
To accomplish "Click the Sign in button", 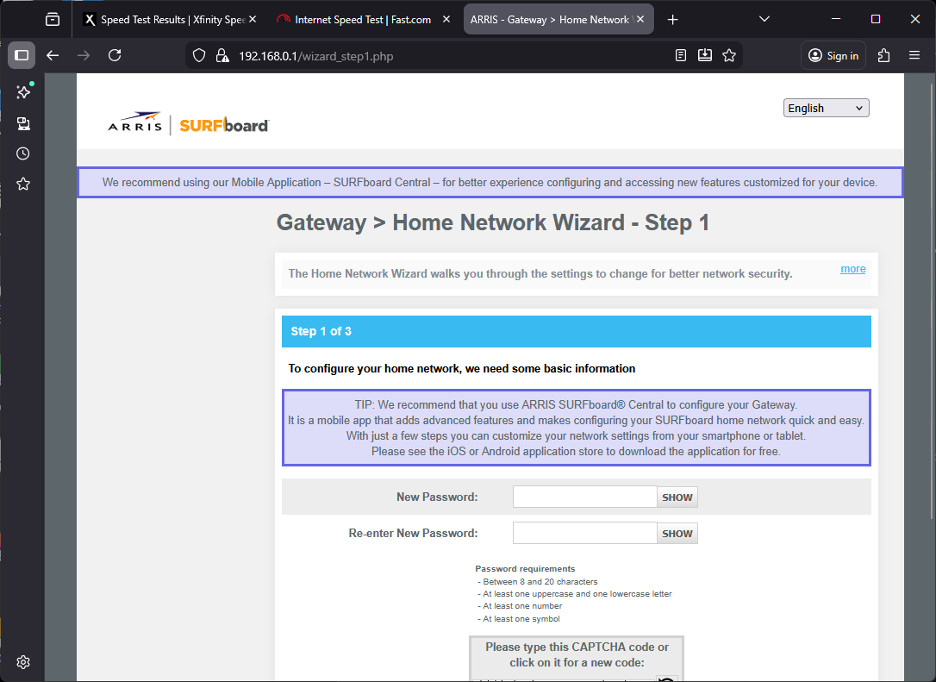I will 833,56.
